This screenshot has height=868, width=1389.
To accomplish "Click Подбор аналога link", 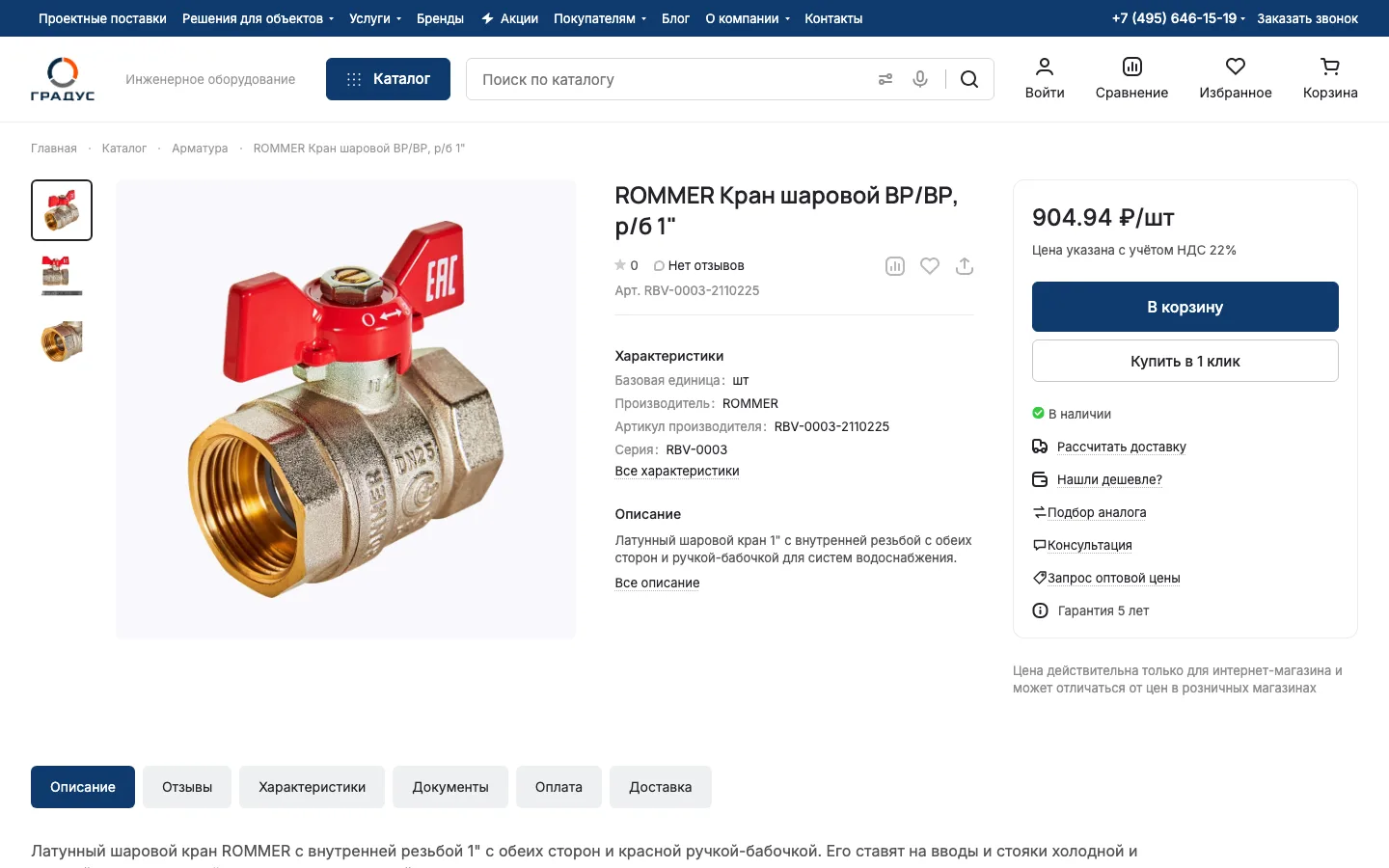I will [1097, 512].
